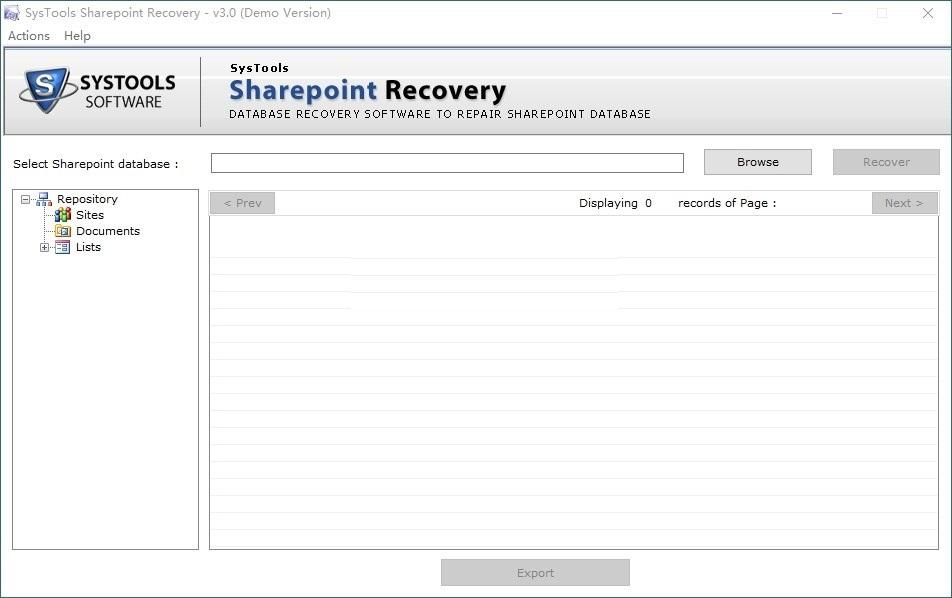Click the Browse button

tap(758, 162)
